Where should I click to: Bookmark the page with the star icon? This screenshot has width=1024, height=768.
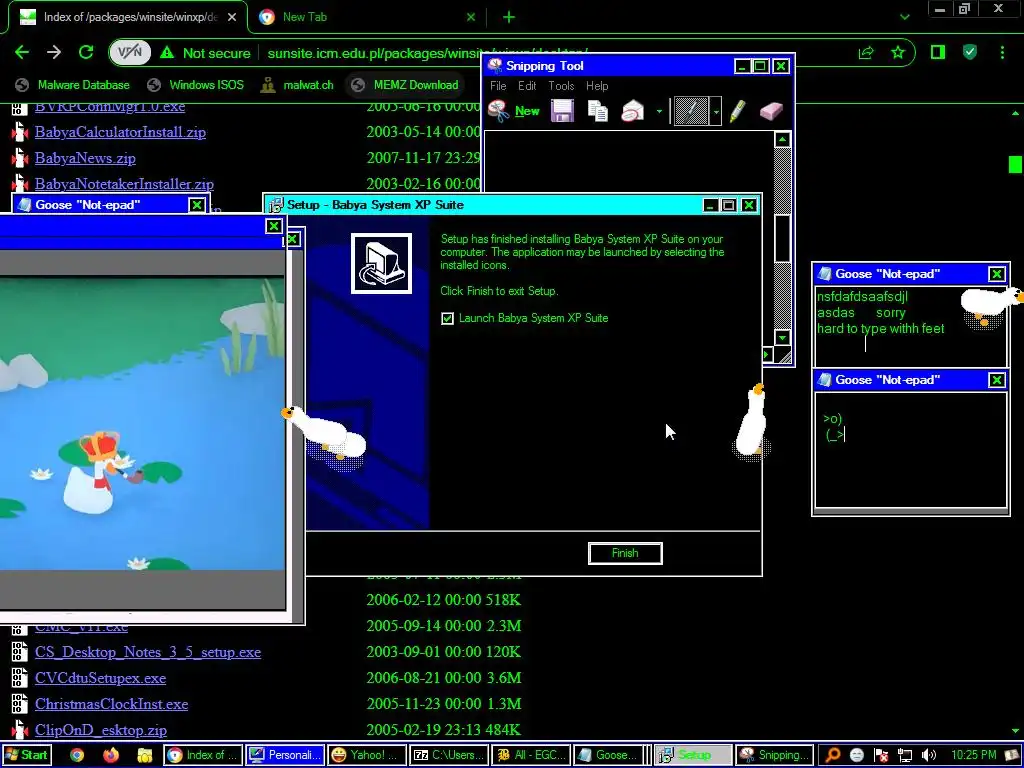(898, 53)
